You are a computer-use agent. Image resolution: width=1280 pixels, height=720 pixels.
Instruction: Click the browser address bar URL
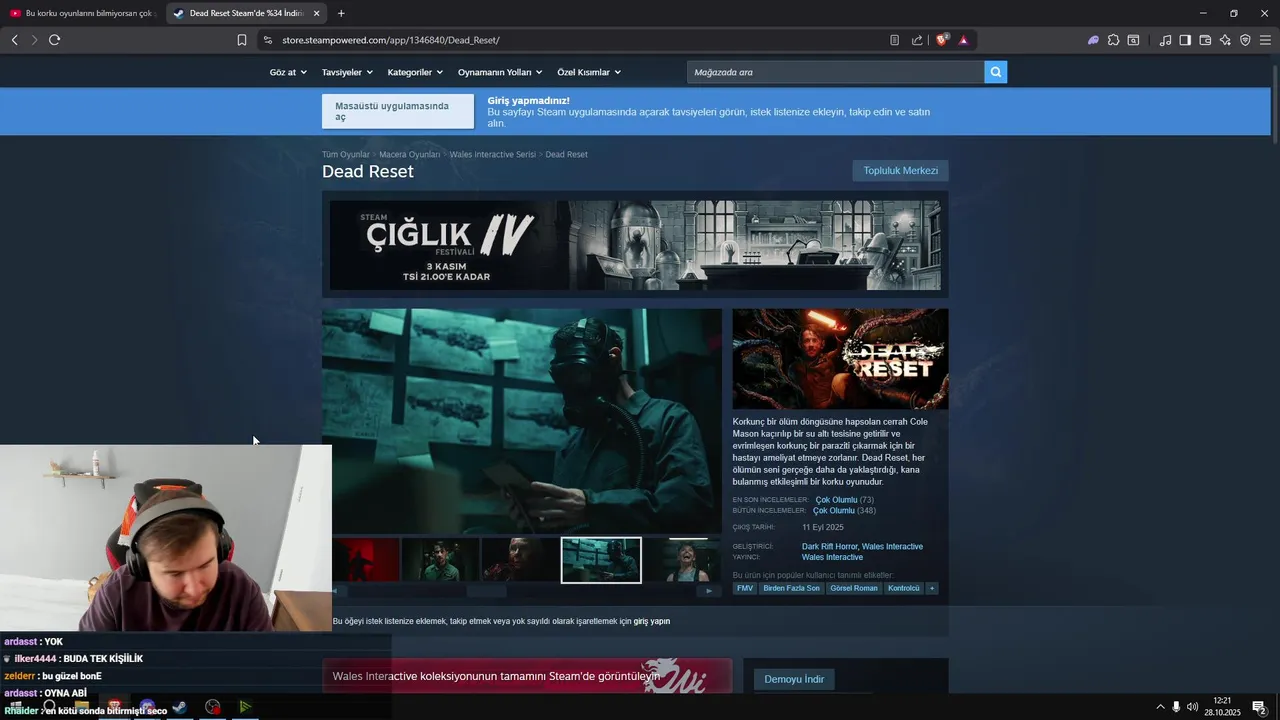point(391,40)
